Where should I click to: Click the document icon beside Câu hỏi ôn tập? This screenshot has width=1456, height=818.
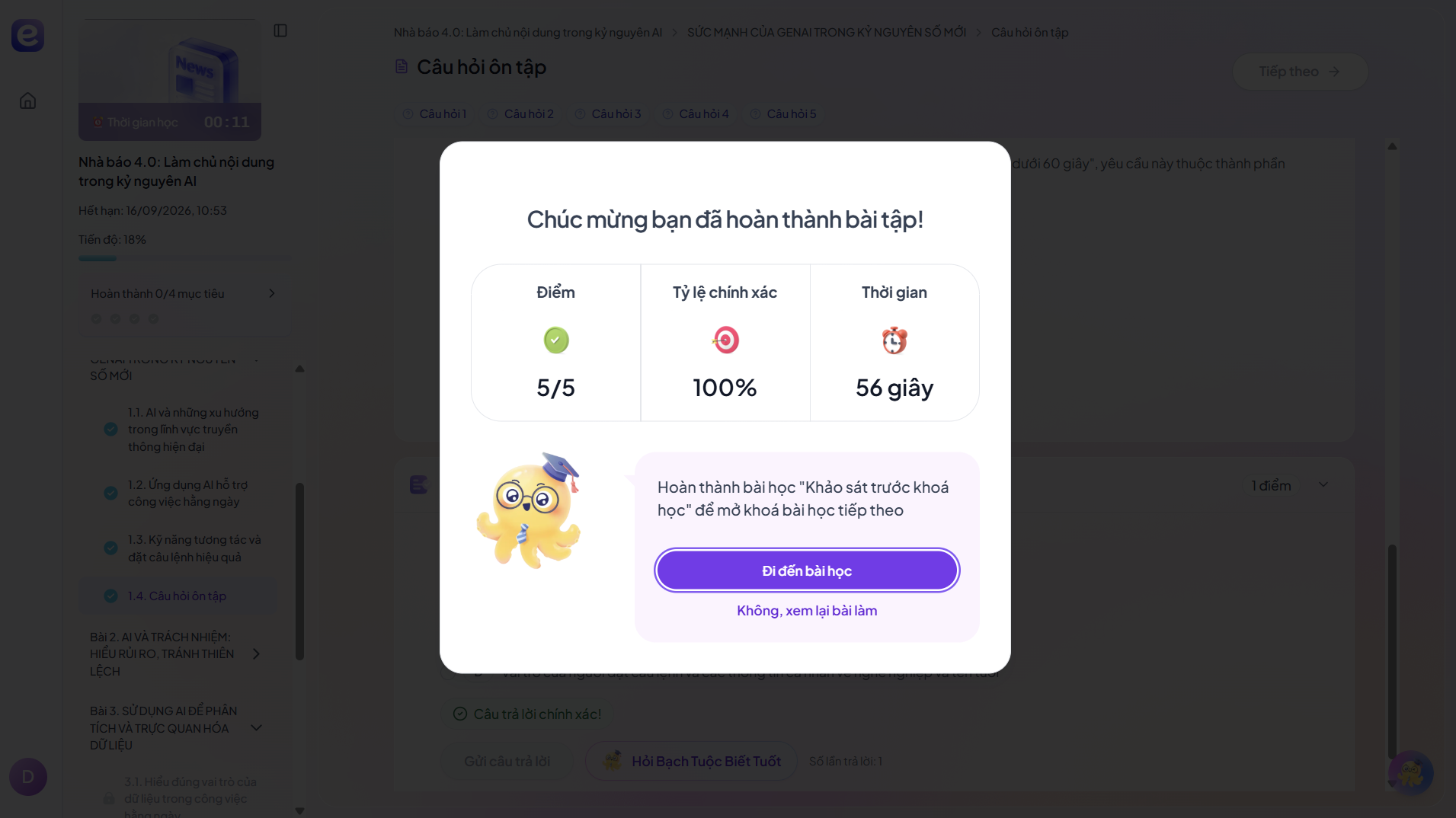(x=402, y=67)
